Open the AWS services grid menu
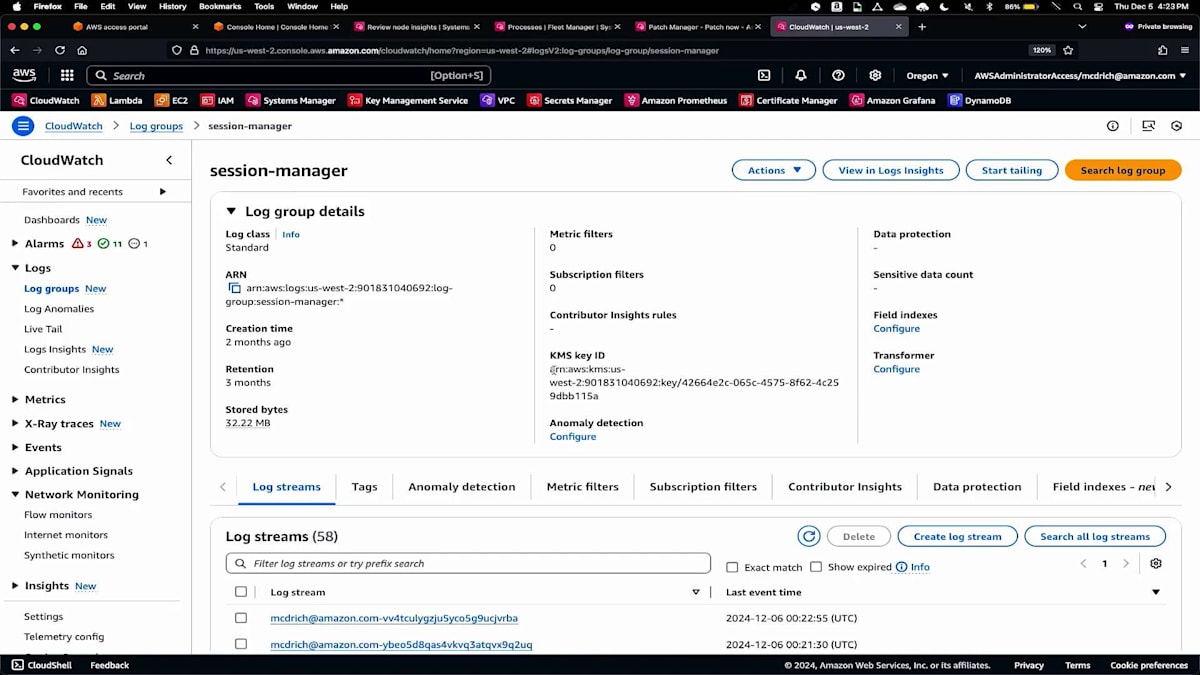Image resolution: width=1200 pixels, height=675 pixels. [67, 75]
